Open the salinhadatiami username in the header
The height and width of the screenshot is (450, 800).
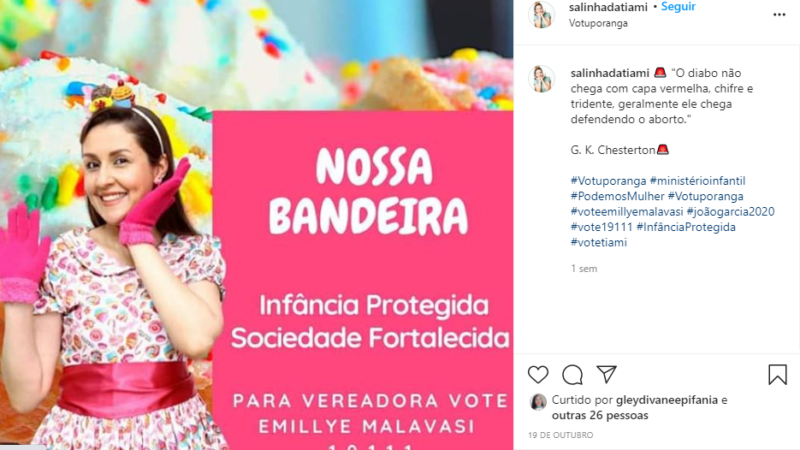pos(608,7)
